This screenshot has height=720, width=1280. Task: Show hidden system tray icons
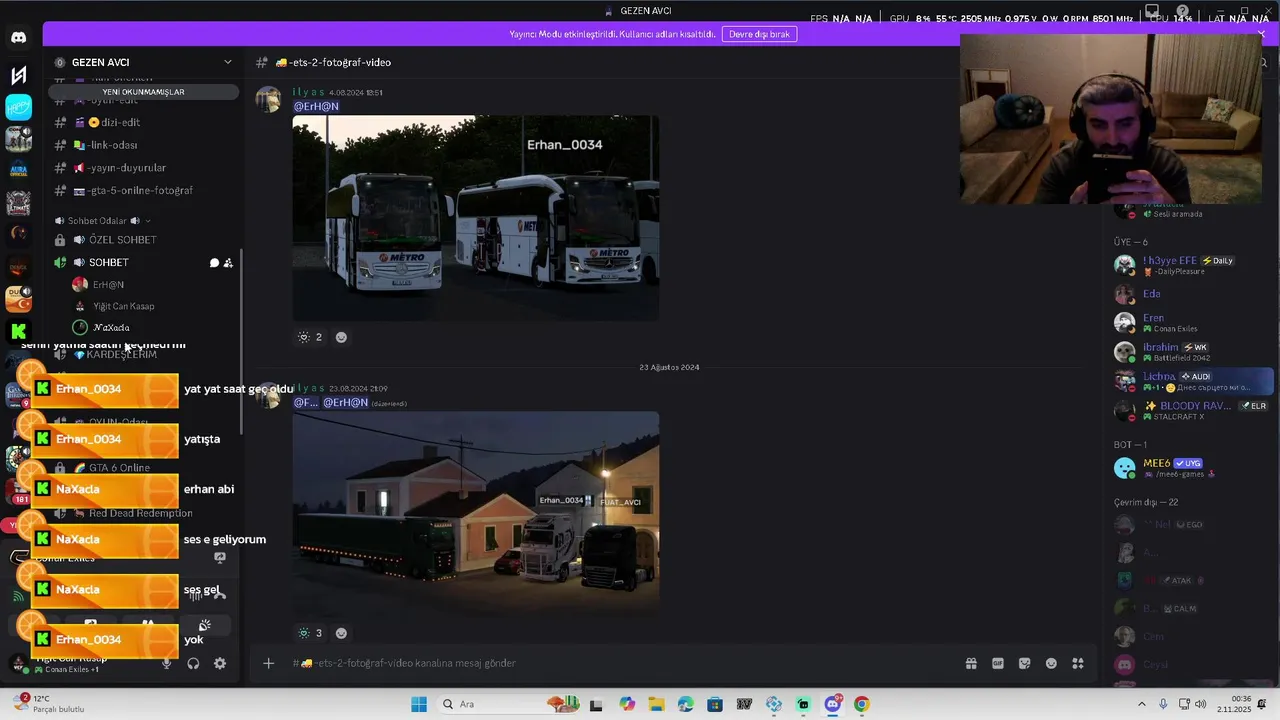(1142, 704)
